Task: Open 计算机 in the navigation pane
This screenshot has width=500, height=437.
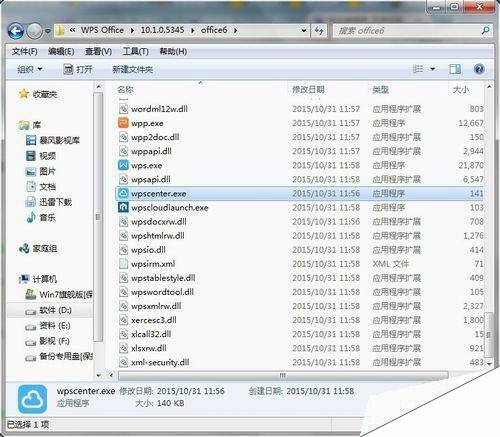Action: tap(45, 279)
